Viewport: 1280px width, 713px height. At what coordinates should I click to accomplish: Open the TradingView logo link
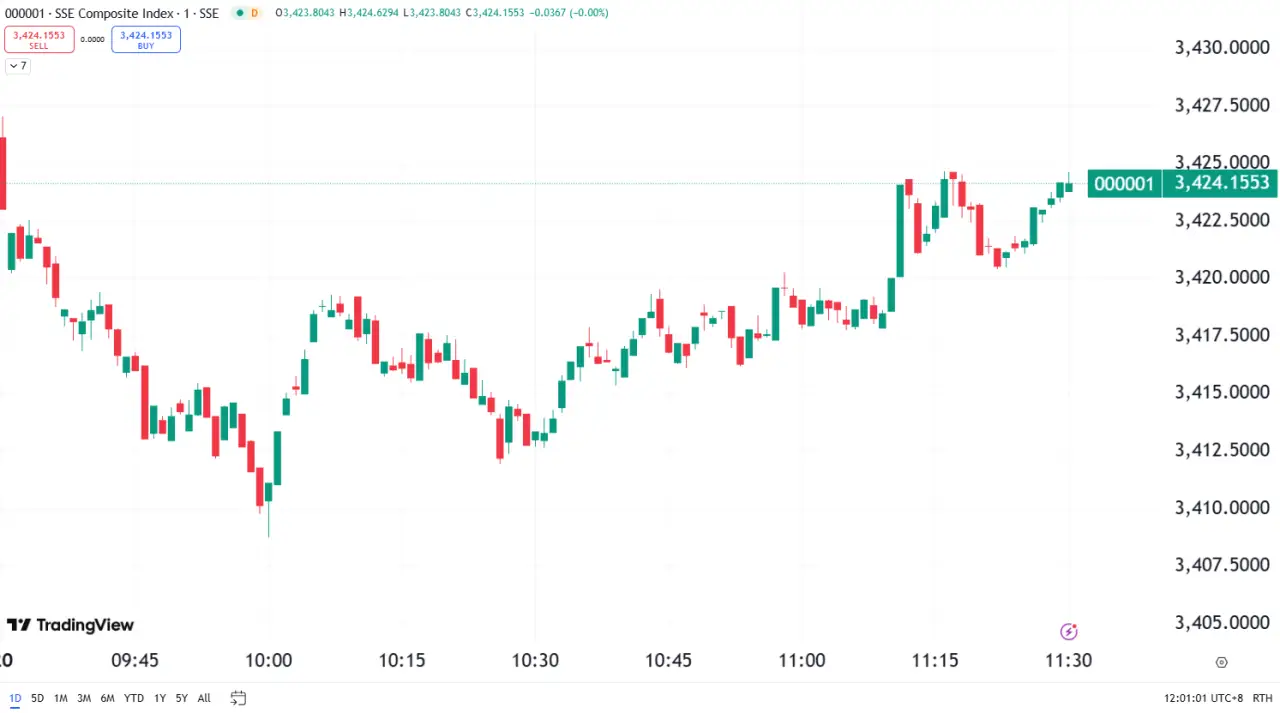point(70,625)
